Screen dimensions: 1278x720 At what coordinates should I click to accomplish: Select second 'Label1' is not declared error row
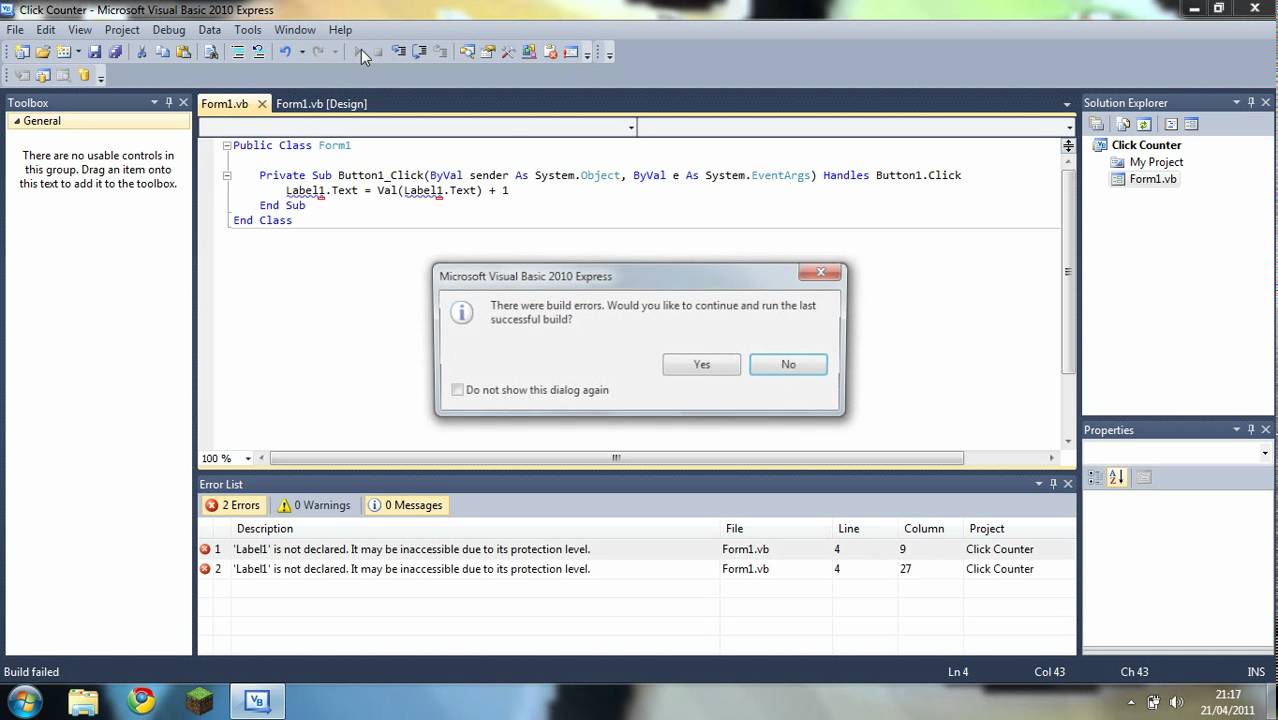(636, 569)
